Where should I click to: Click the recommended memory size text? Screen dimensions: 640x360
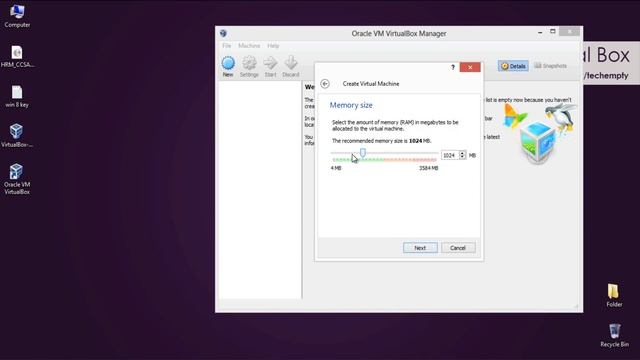(x=382, y=141)
